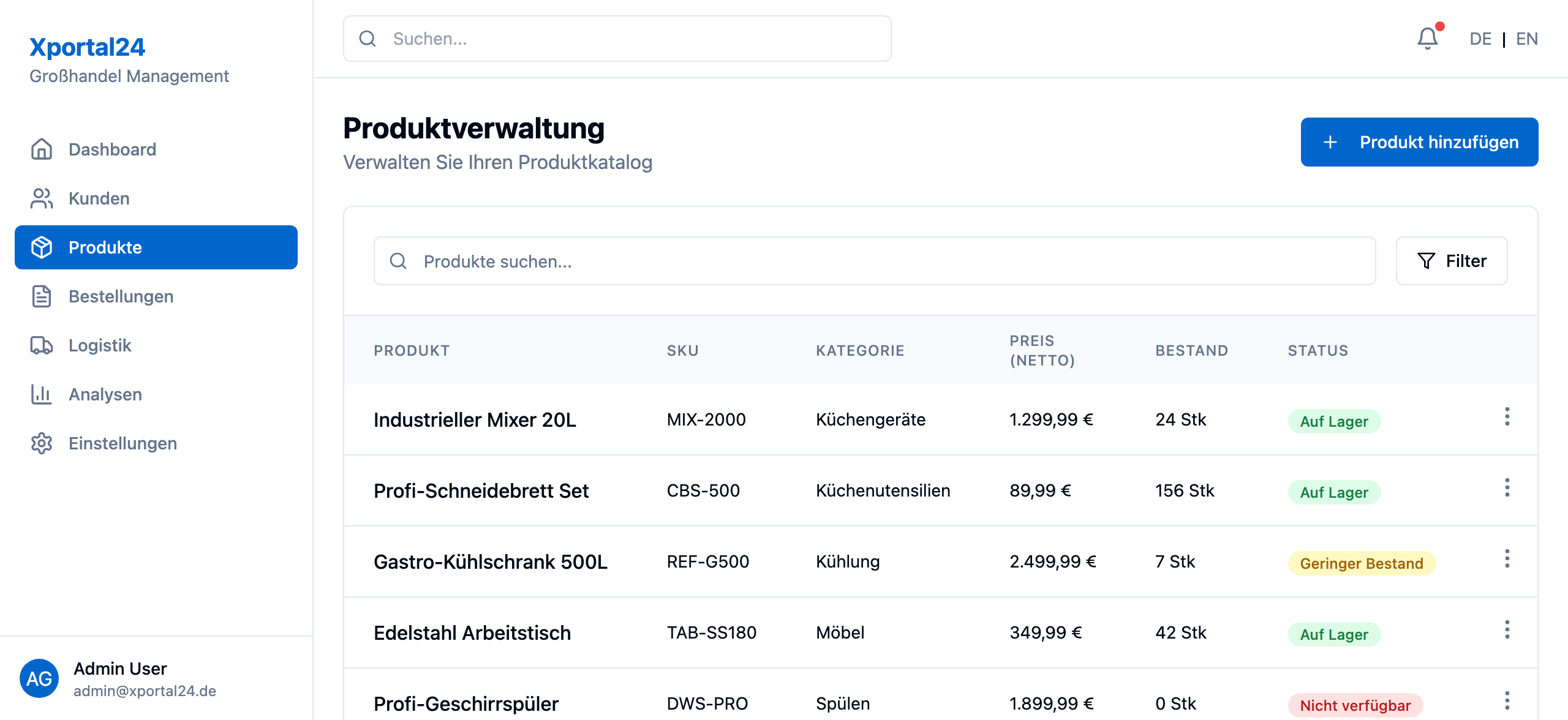The height and width of the screenshot is (720, 1568).
Task: Click Admin User profile name
Action: [x=120, y=669]
